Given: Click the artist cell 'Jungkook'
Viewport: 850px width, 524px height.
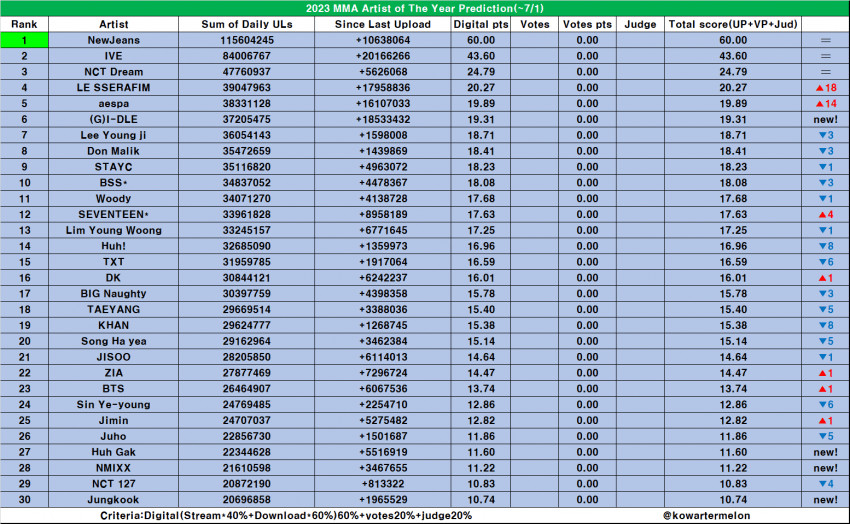Looking at the screenshot, I should pyautogui.click(x=113, y=499).
